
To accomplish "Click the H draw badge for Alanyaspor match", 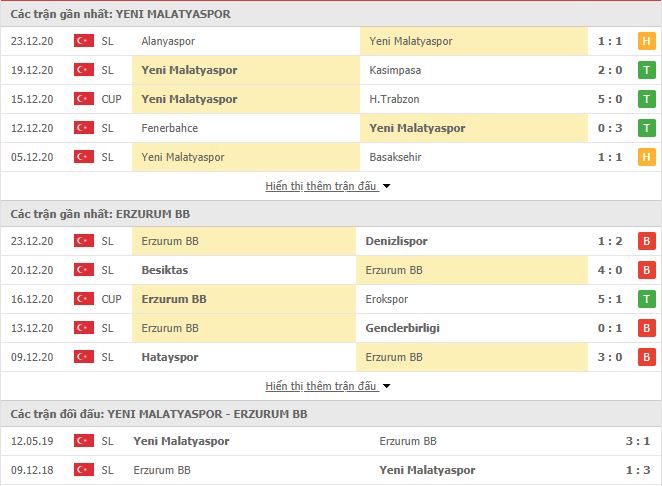I will 646,41.
